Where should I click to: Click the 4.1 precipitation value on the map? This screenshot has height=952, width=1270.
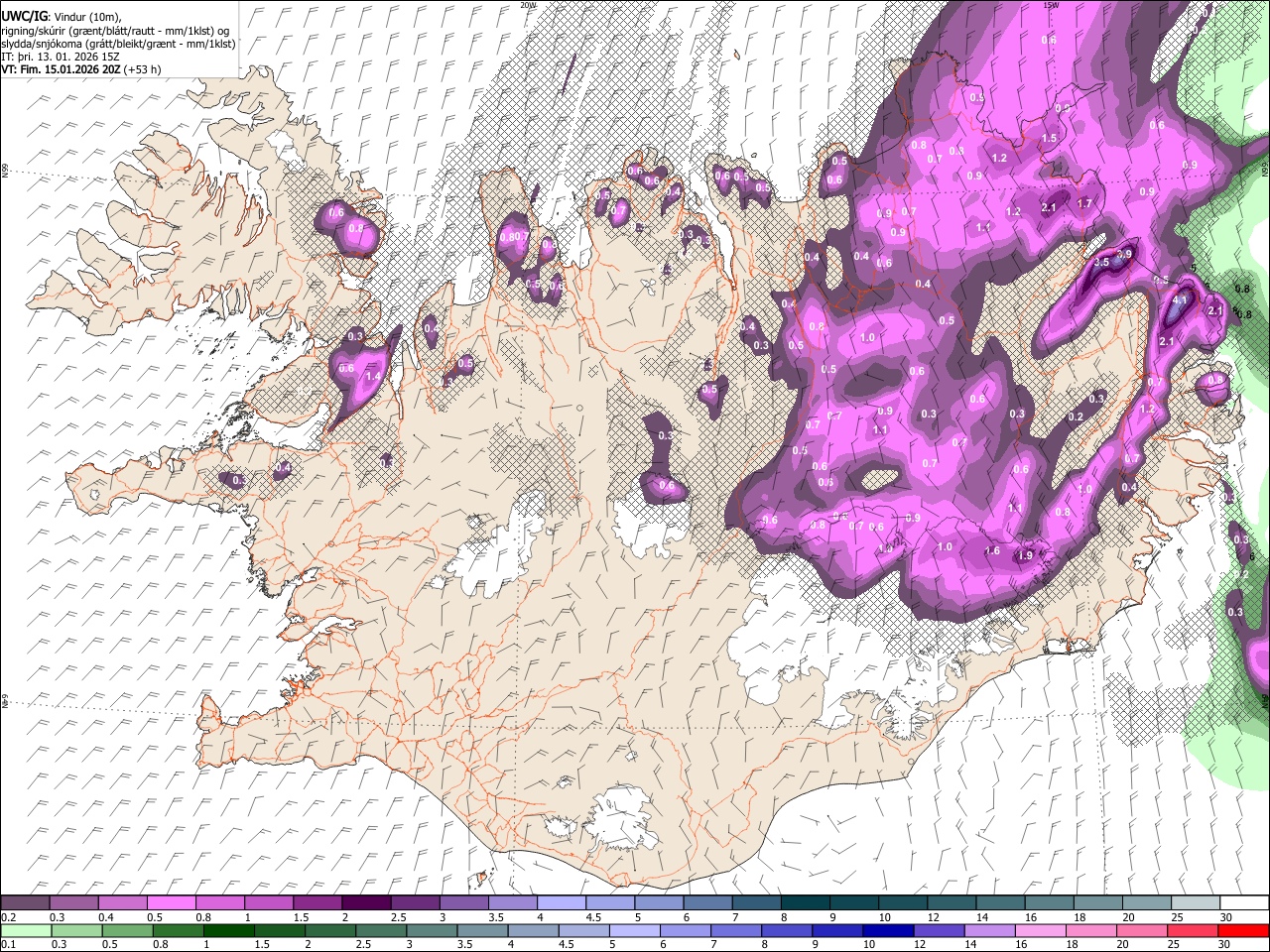[1180, 299]
